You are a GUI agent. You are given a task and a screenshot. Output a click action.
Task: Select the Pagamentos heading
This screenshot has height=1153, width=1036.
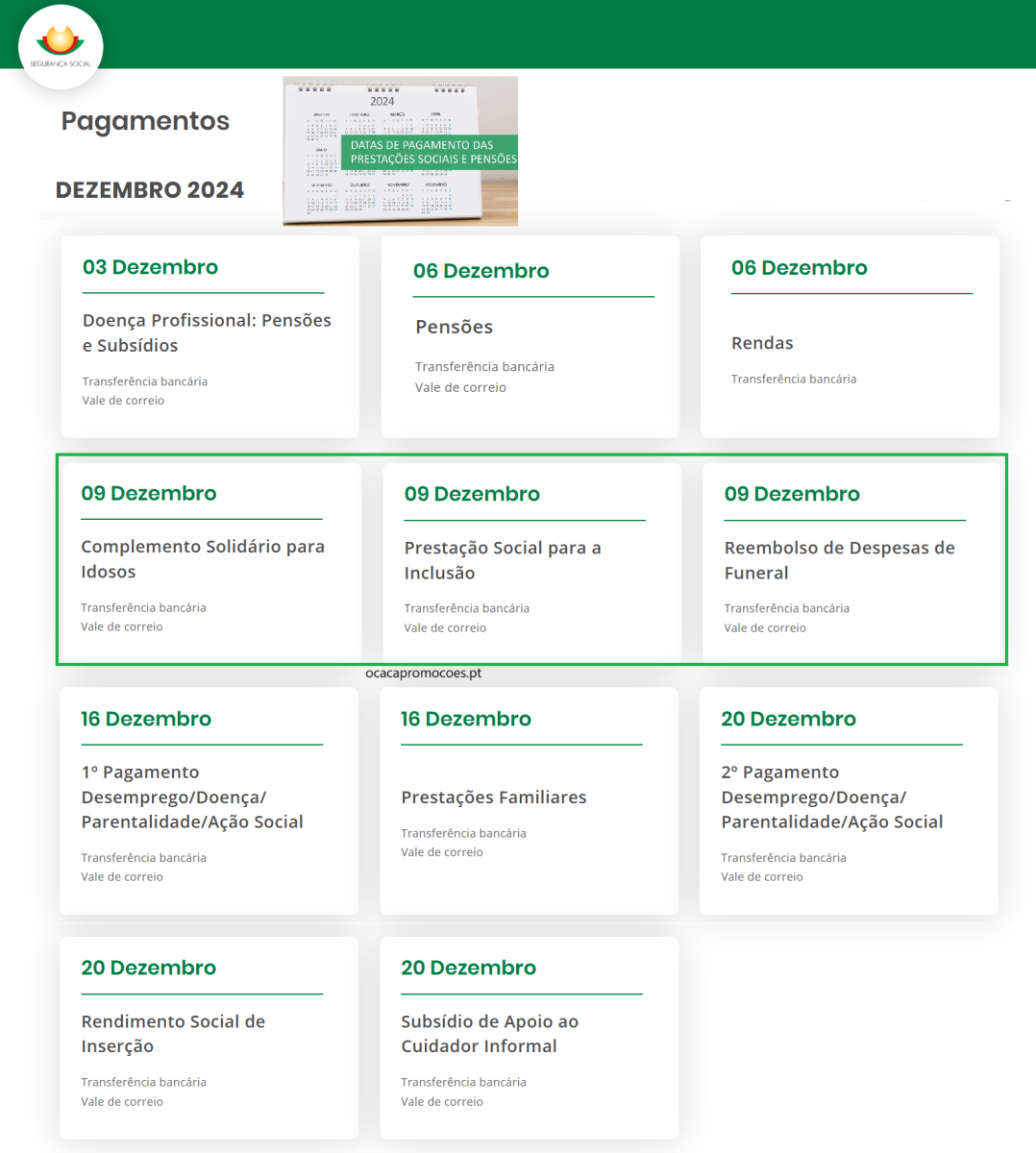145,121
